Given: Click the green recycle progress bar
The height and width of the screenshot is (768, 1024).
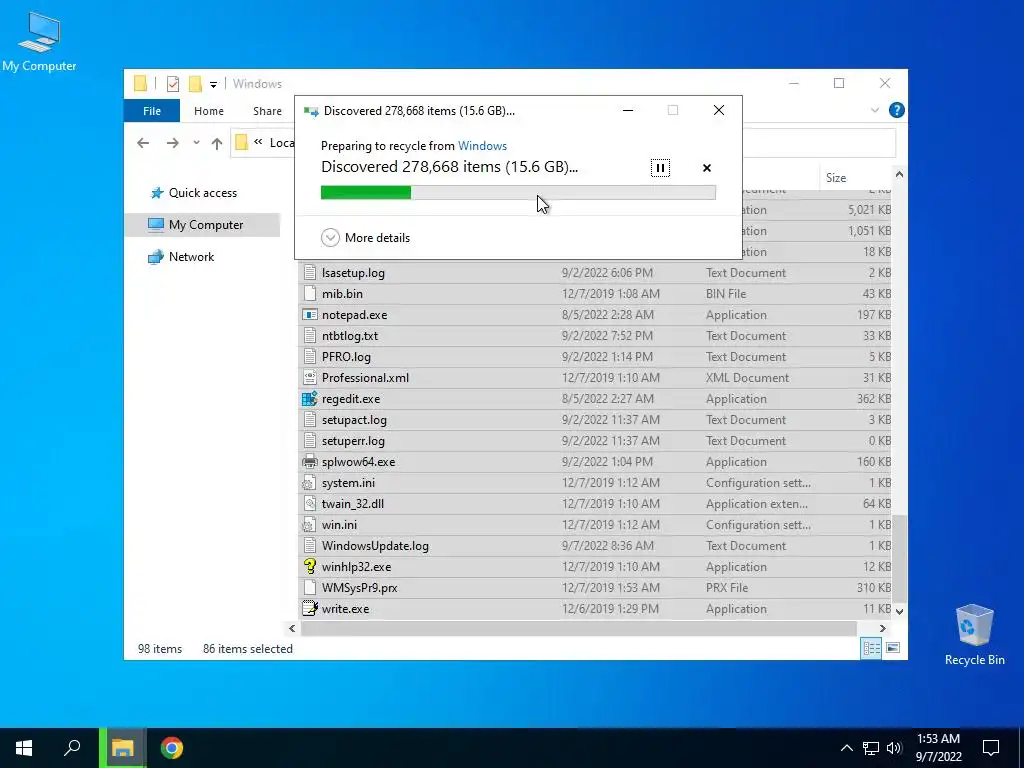Looking at the screenshot, I should pos(518,192).
